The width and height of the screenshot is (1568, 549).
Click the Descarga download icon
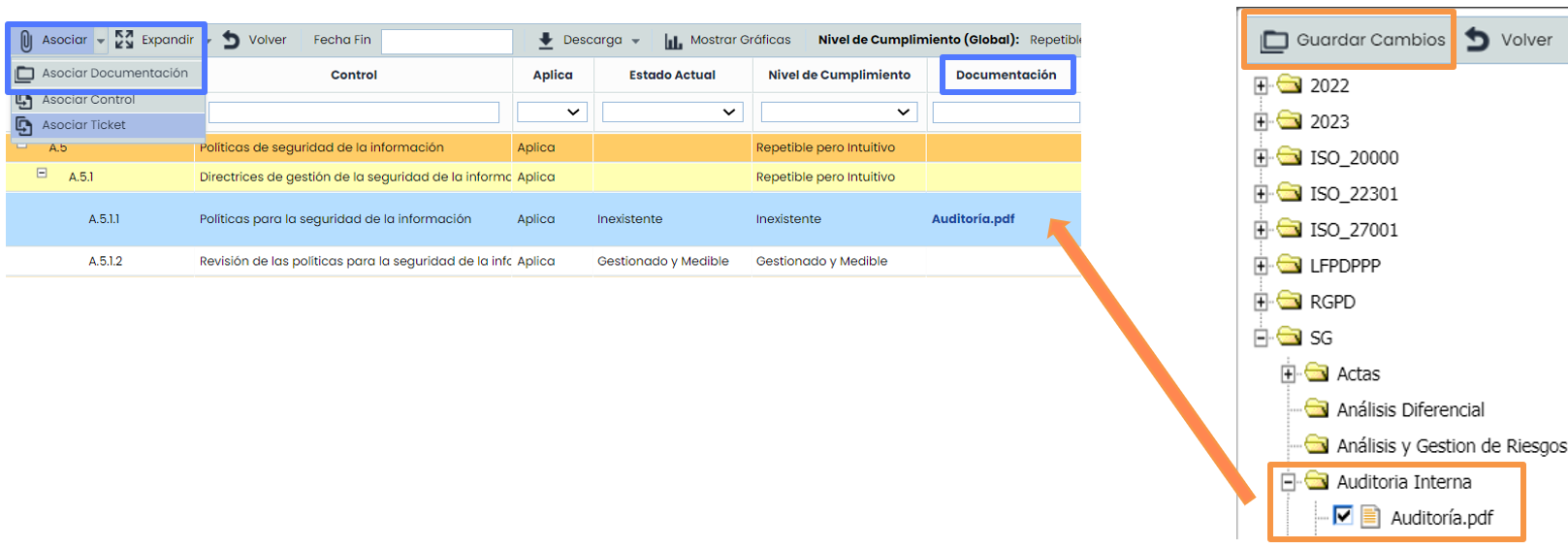(x=546, y=41)
